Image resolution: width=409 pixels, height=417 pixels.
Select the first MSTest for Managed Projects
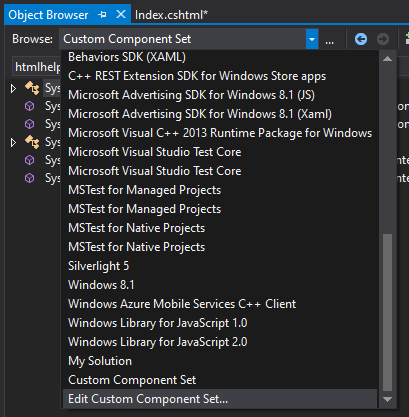[x=220, y=190]
